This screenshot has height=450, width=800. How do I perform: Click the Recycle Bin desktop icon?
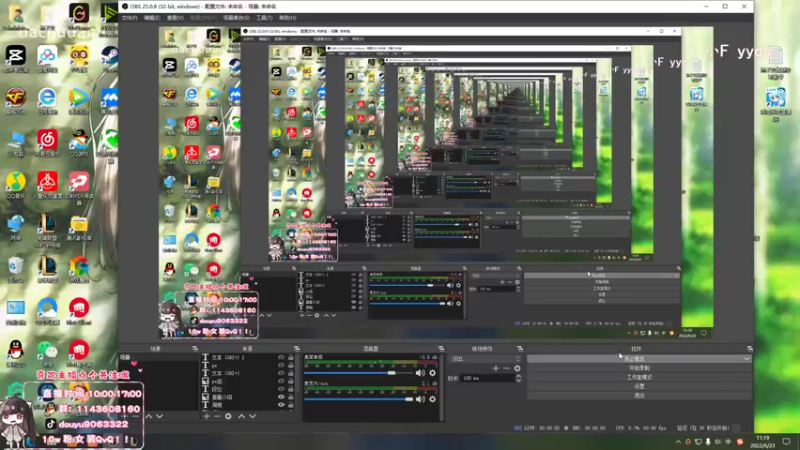click(16, 268)
